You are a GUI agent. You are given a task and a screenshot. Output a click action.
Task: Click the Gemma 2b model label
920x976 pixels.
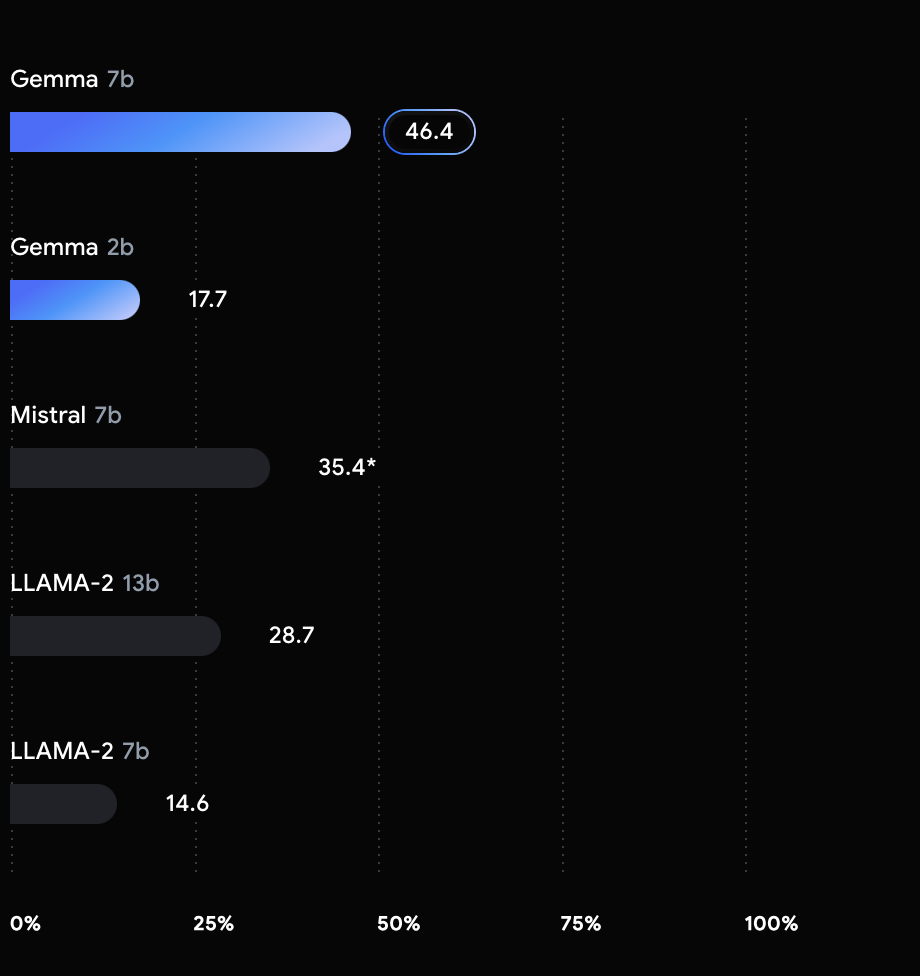(72, 247)
